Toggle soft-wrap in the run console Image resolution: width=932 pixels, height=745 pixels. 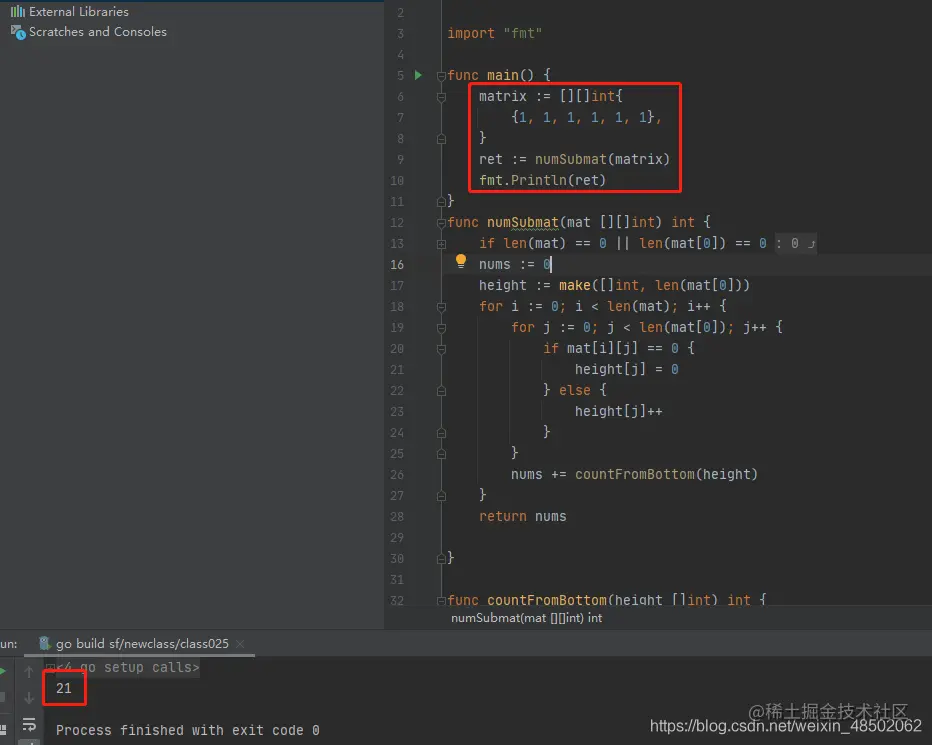click(x=29, y=724)
